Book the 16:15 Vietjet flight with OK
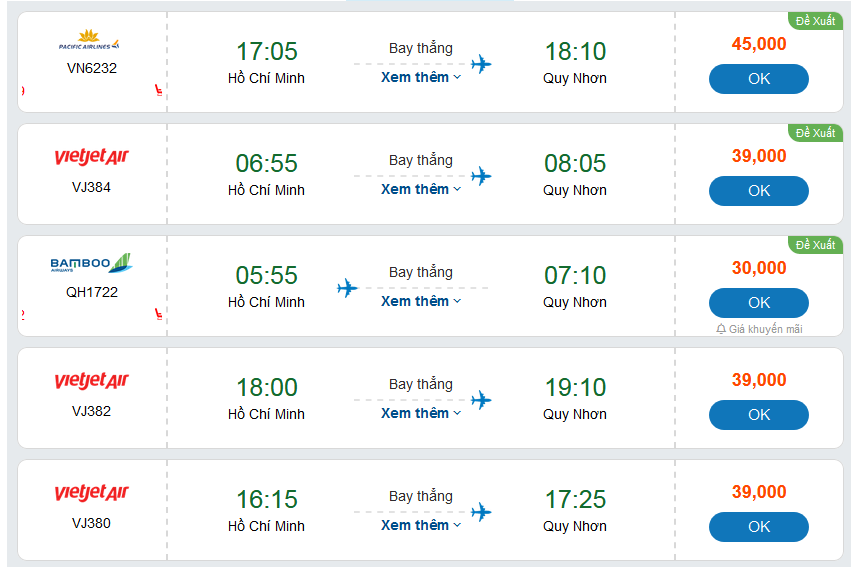 [758, 527]
